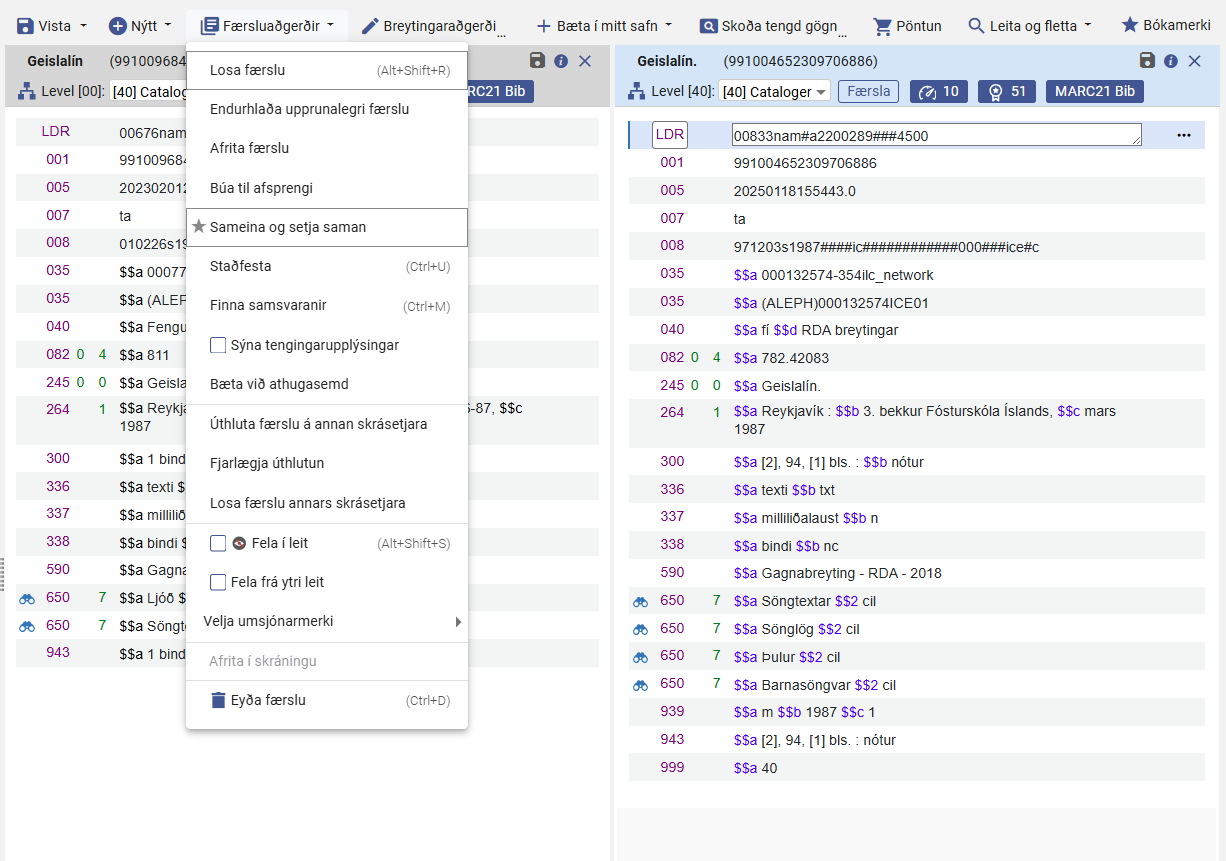Choose Losa færslu from the menu
The height and width of the screenshot is (861, 1226).
[247, 70]
